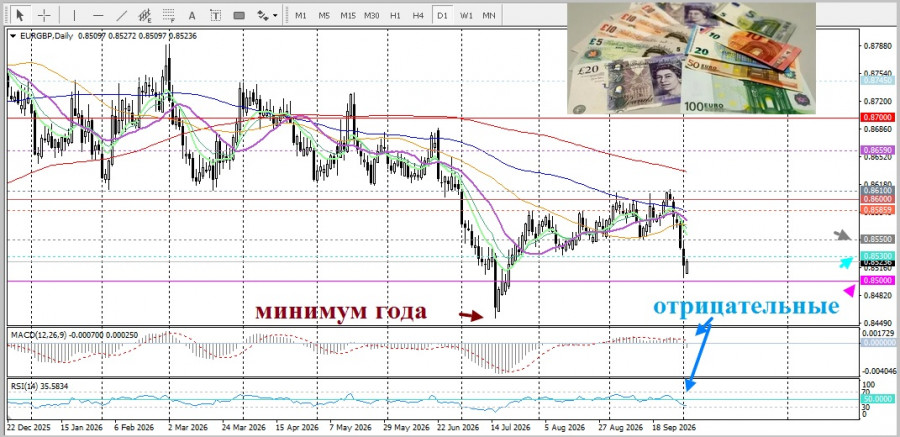Click the 2 Mar 2026 date label

click(x=187, y=427)
